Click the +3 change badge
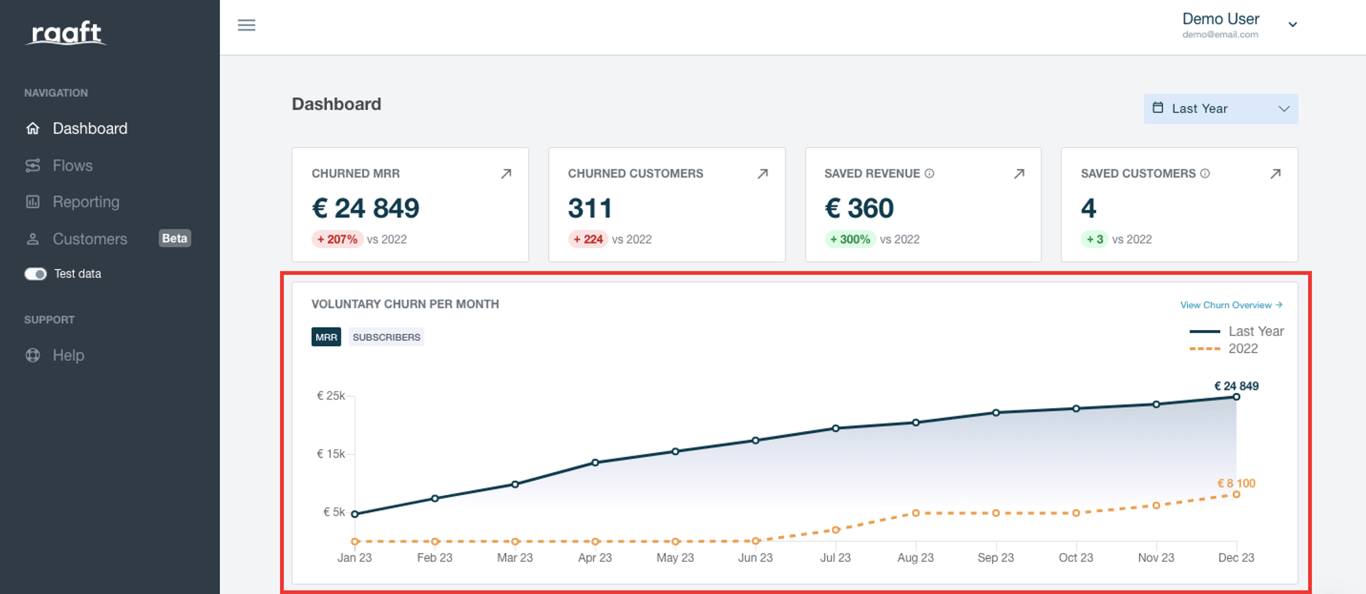Image resolution: width=1366 pixels, height=594 pixels. 1094,239
